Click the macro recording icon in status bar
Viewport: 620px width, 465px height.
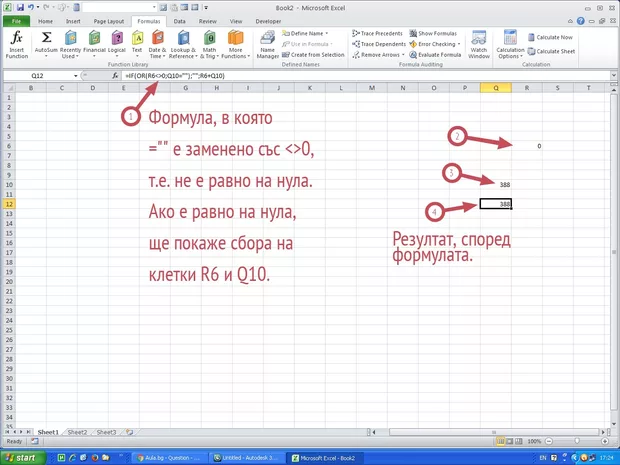(34, 441)
